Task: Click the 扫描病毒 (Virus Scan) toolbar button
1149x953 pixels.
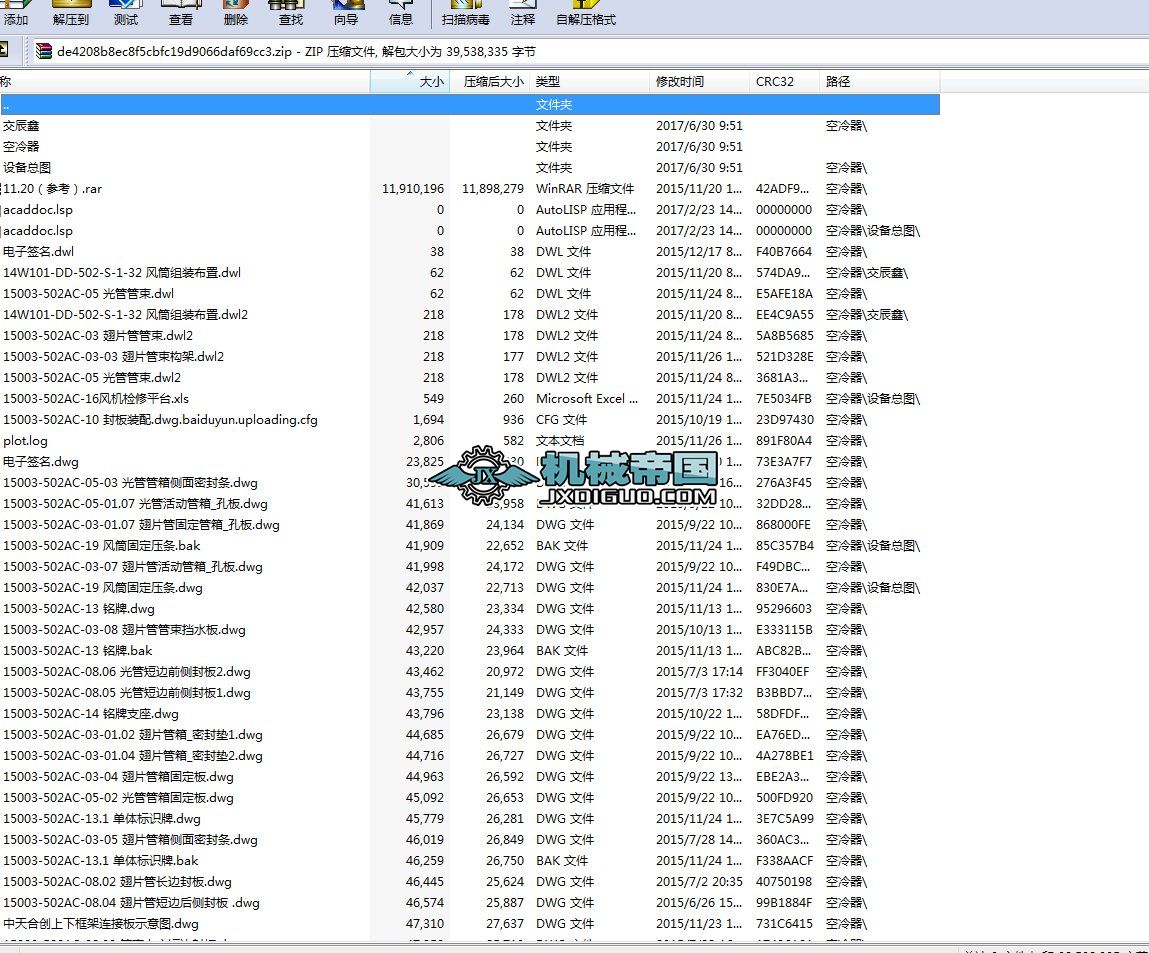Action: (x=465, y=13)
